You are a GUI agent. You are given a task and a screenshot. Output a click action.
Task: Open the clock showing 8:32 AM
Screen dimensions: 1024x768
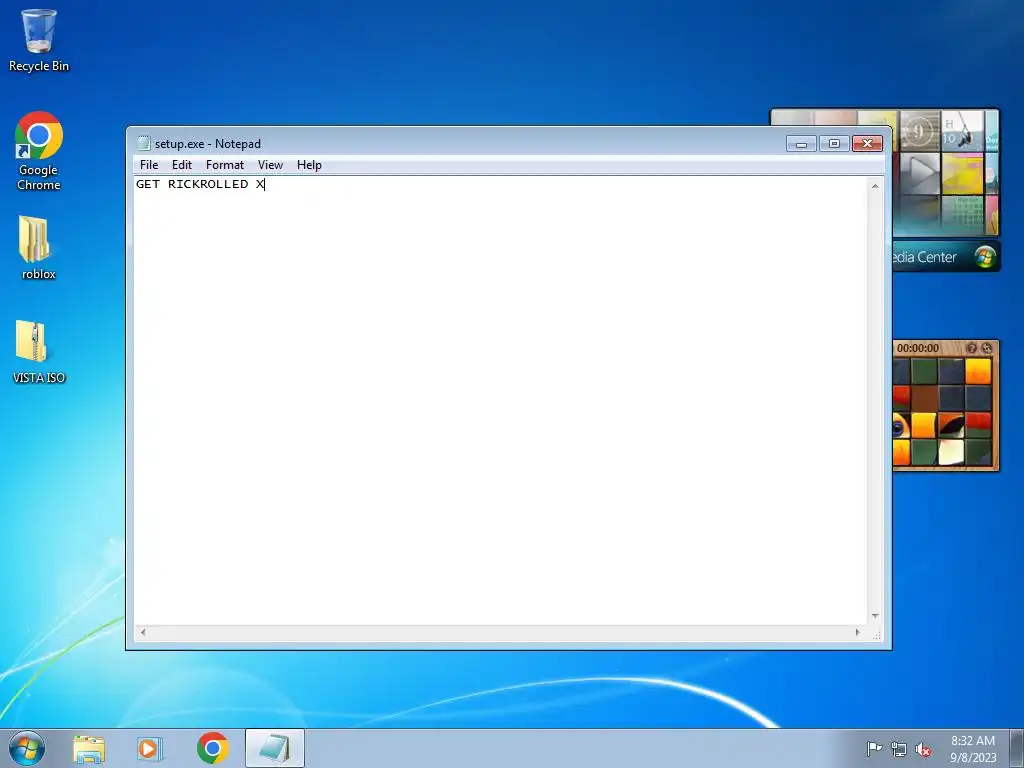973,748
